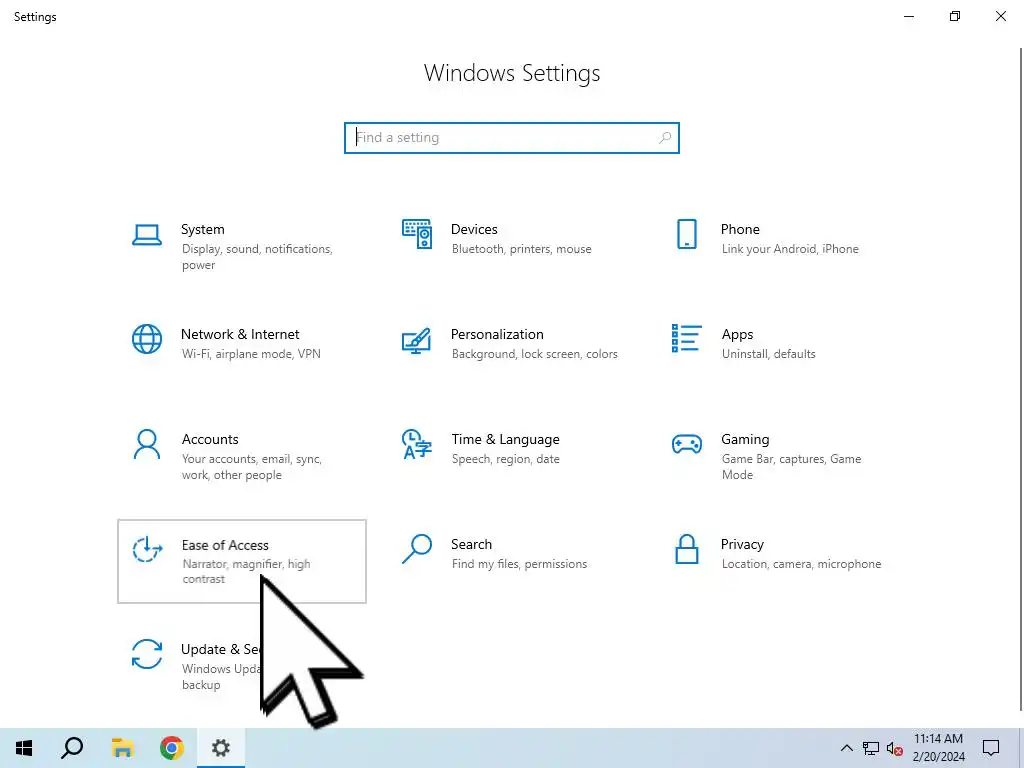
Task: Open the Time & Language icon
Action: [x=417, y=444]
